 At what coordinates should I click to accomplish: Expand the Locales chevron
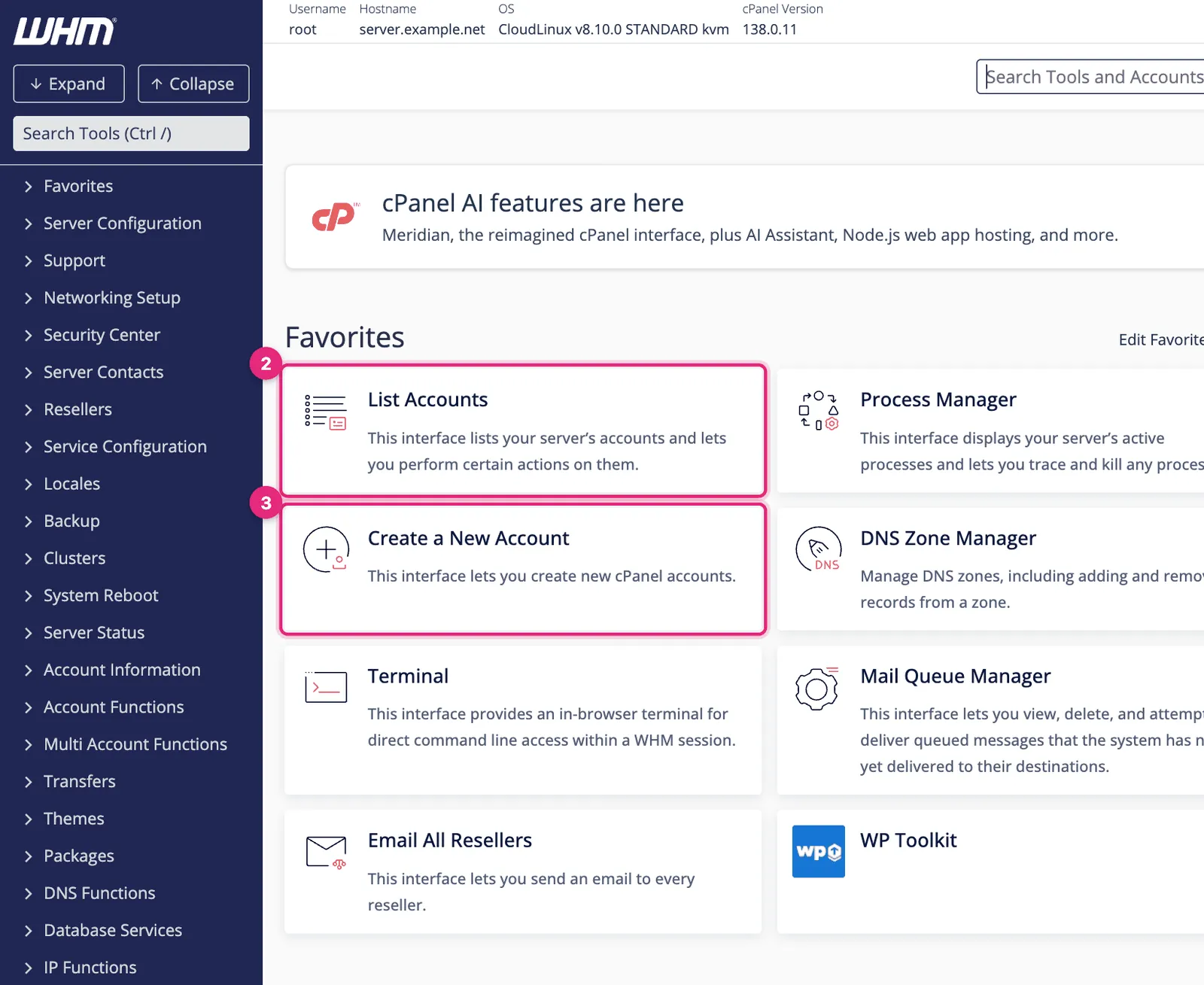[x=29, y=485]
